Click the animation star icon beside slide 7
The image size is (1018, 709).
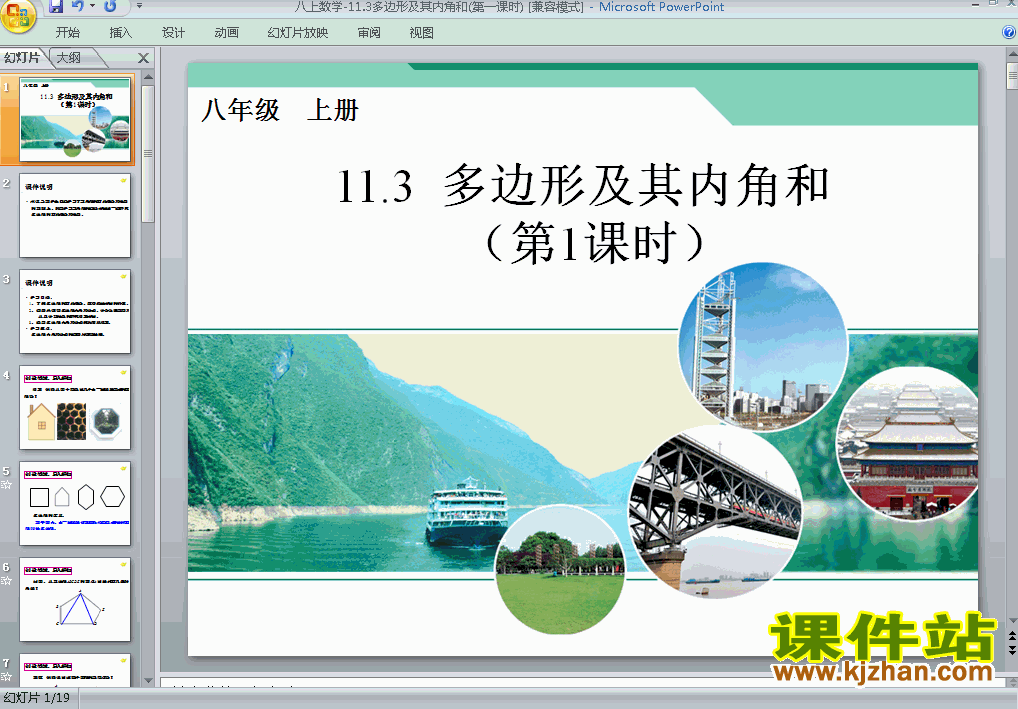point(6,677)
